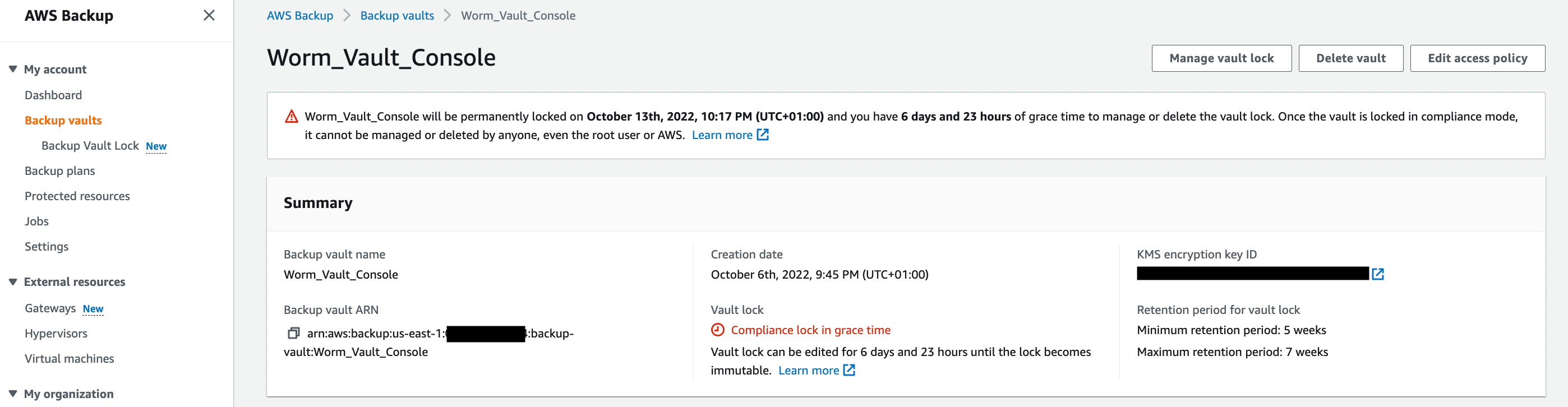This screenshot has height=407, width=1568.
Task: Open Settings in sidebar
Action: click(x=46, y=247)
